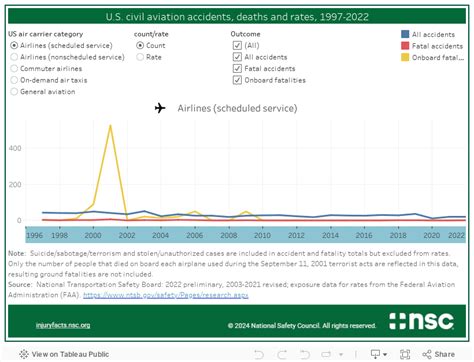The image size is (474, 362).
Task: Open the injuryfacts.nsc.org link
Action: pyautogui.click(x=63, y=325)
